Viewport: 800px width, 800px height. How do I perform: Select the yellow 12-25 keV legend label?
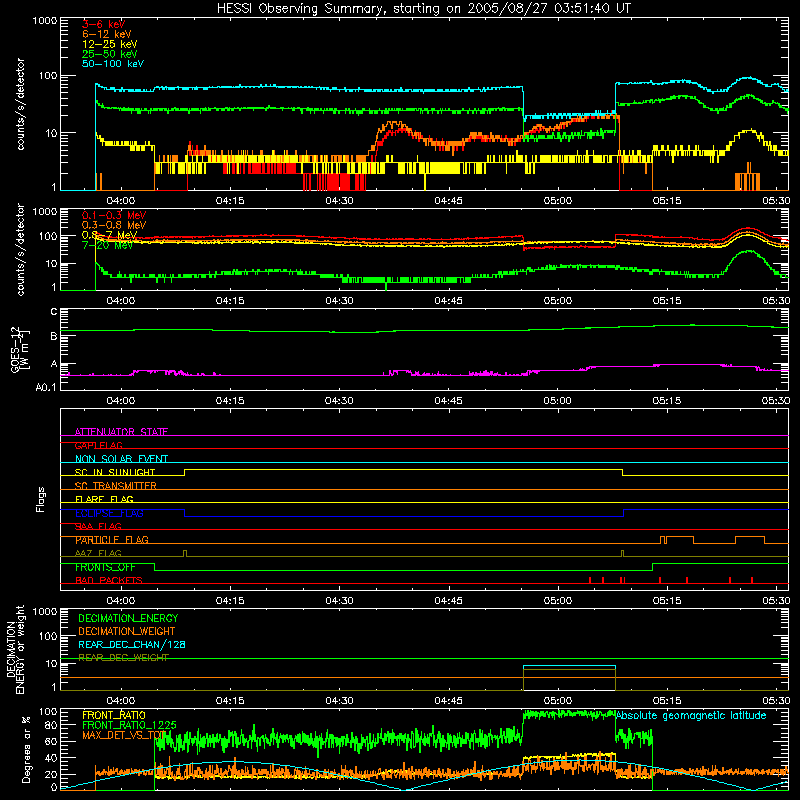110,44
